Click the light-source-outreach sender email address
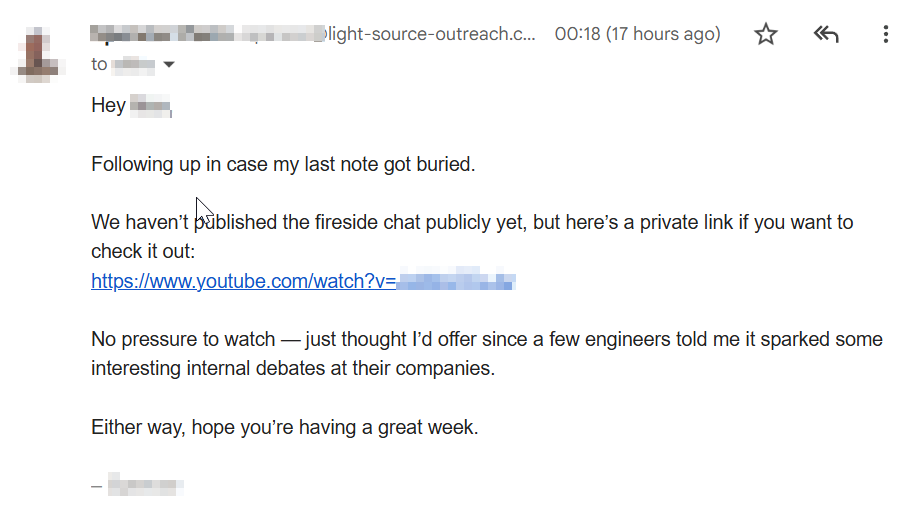 [x=430, y=34]
